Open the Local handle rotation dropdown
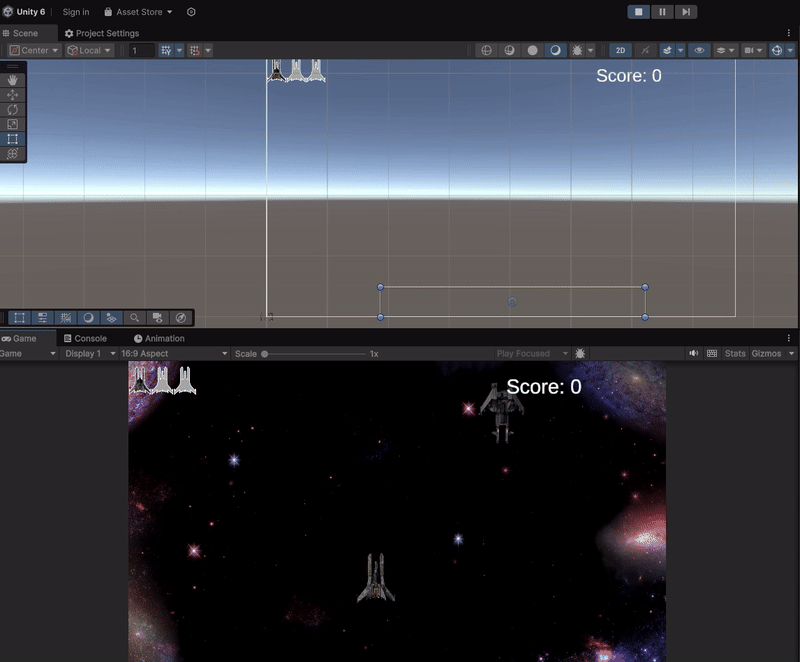This screenshot has width=800, height=662. (90, 50)
